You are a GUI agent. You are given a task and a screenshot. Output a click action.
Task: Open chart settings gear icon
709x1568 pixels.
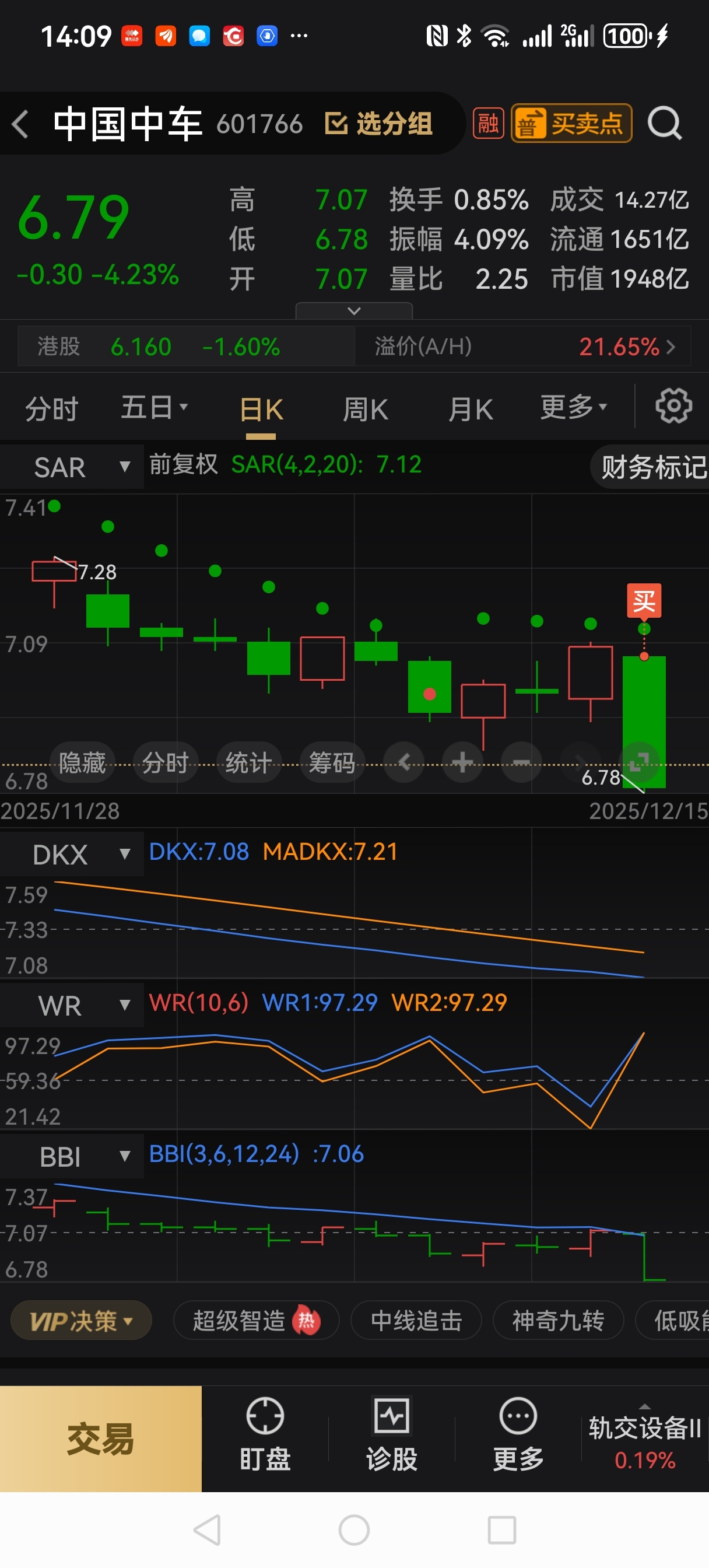click(673, 406)
